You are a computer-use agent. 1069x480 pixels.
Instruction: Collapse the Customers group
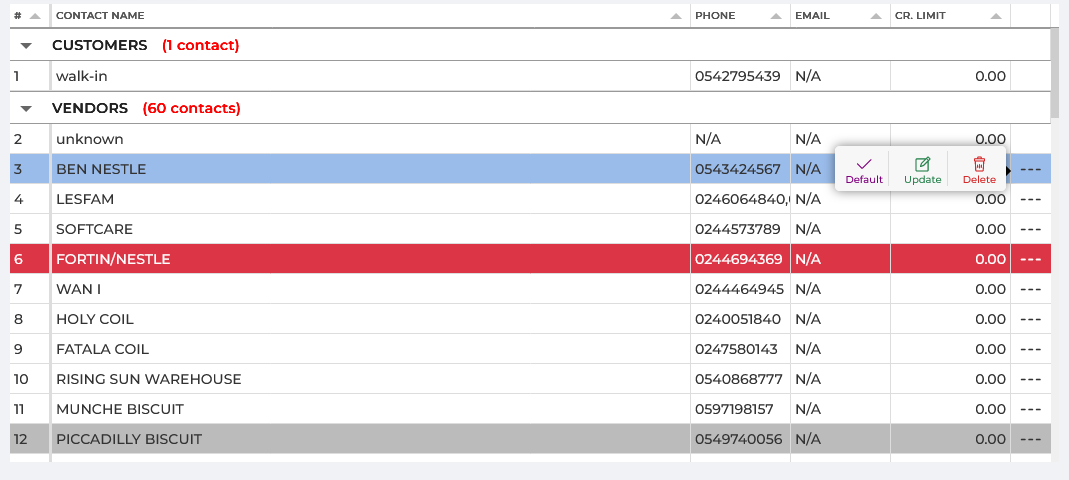pos(27,46)
